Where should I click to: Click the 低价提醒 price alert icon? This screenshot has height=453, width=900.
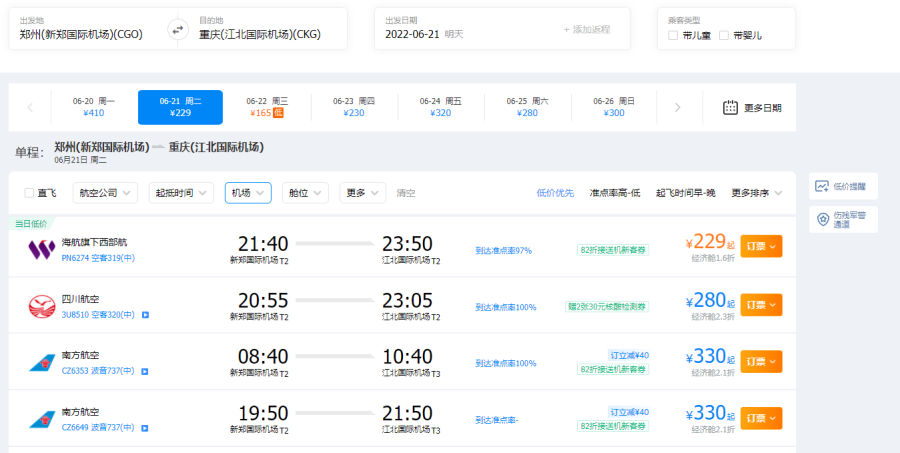(x=822, y=186)
